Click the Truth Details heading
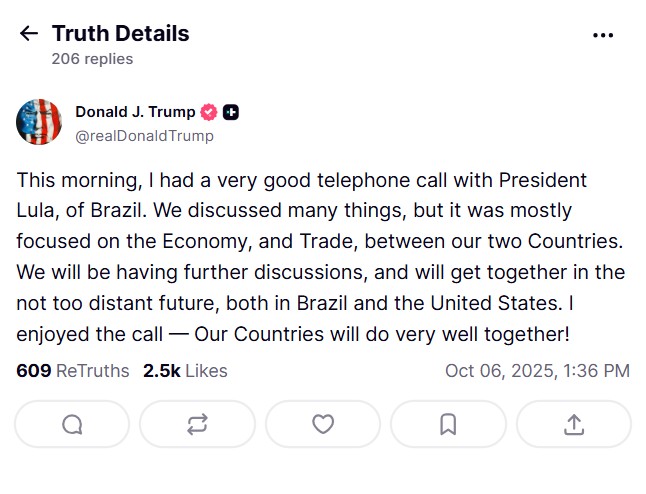Image resolution: width=646 pixels, height=494 pixels. [x=120, y=33]
